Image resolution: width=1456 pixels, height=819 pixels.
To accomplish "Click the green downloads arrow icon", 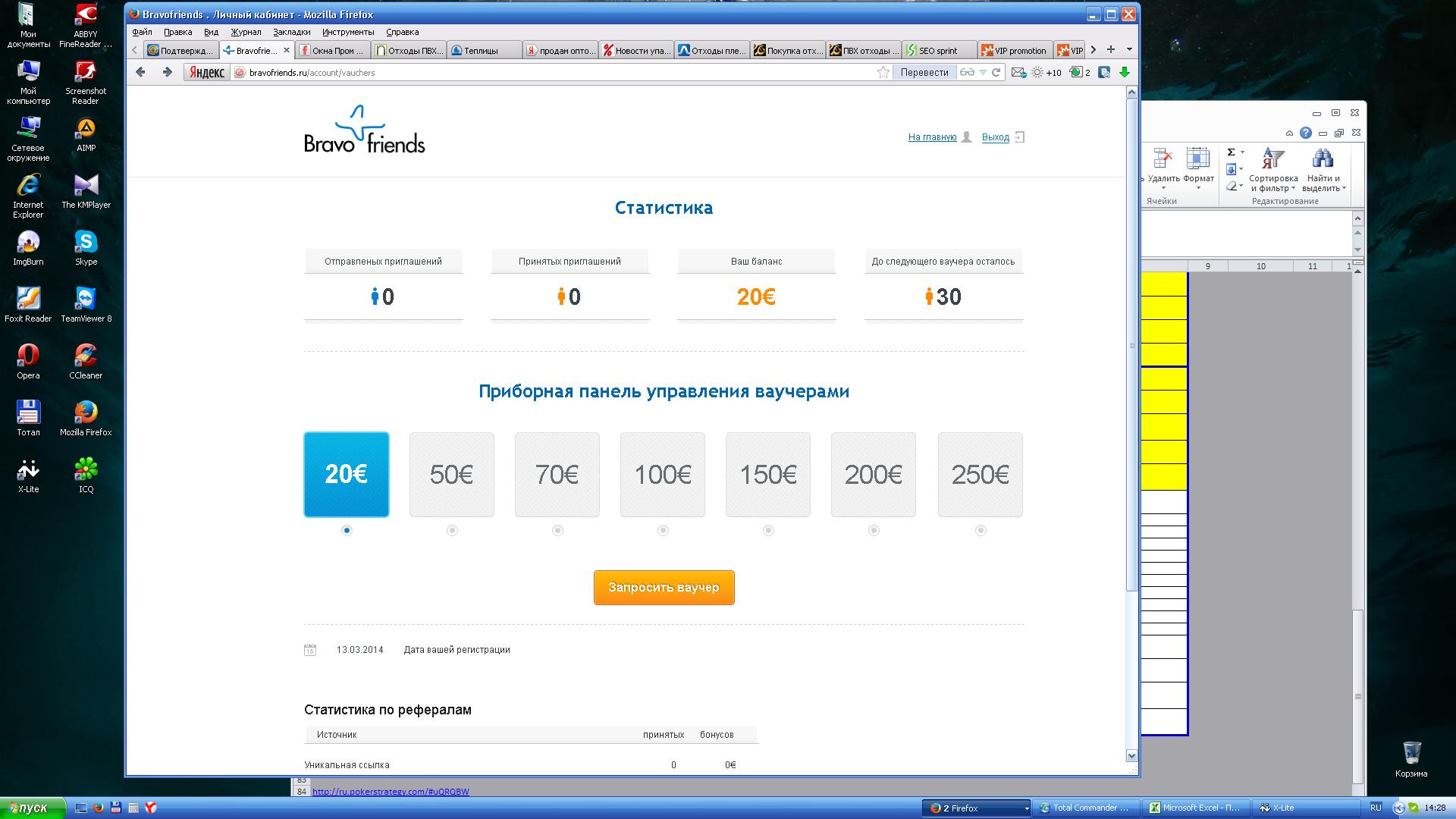I will point(1125,72).
